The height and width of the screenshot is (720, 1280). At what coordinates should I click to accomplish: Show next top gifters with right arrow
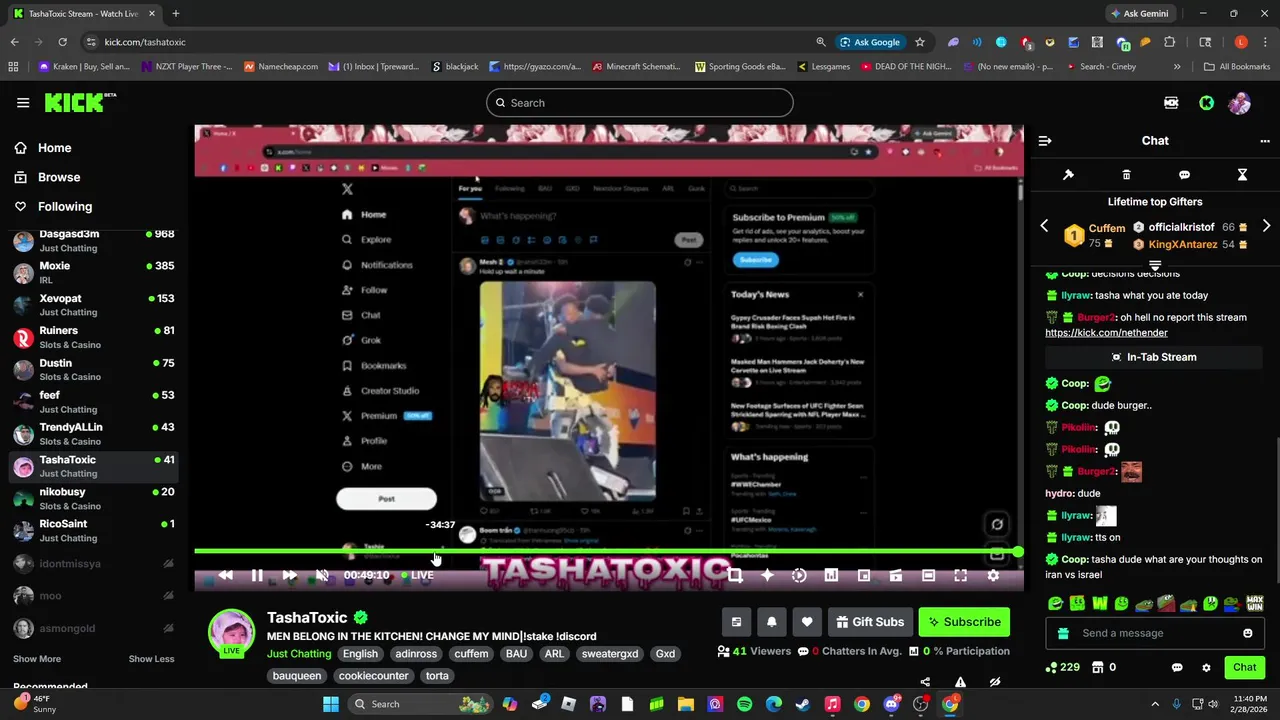click(1266, 226)
